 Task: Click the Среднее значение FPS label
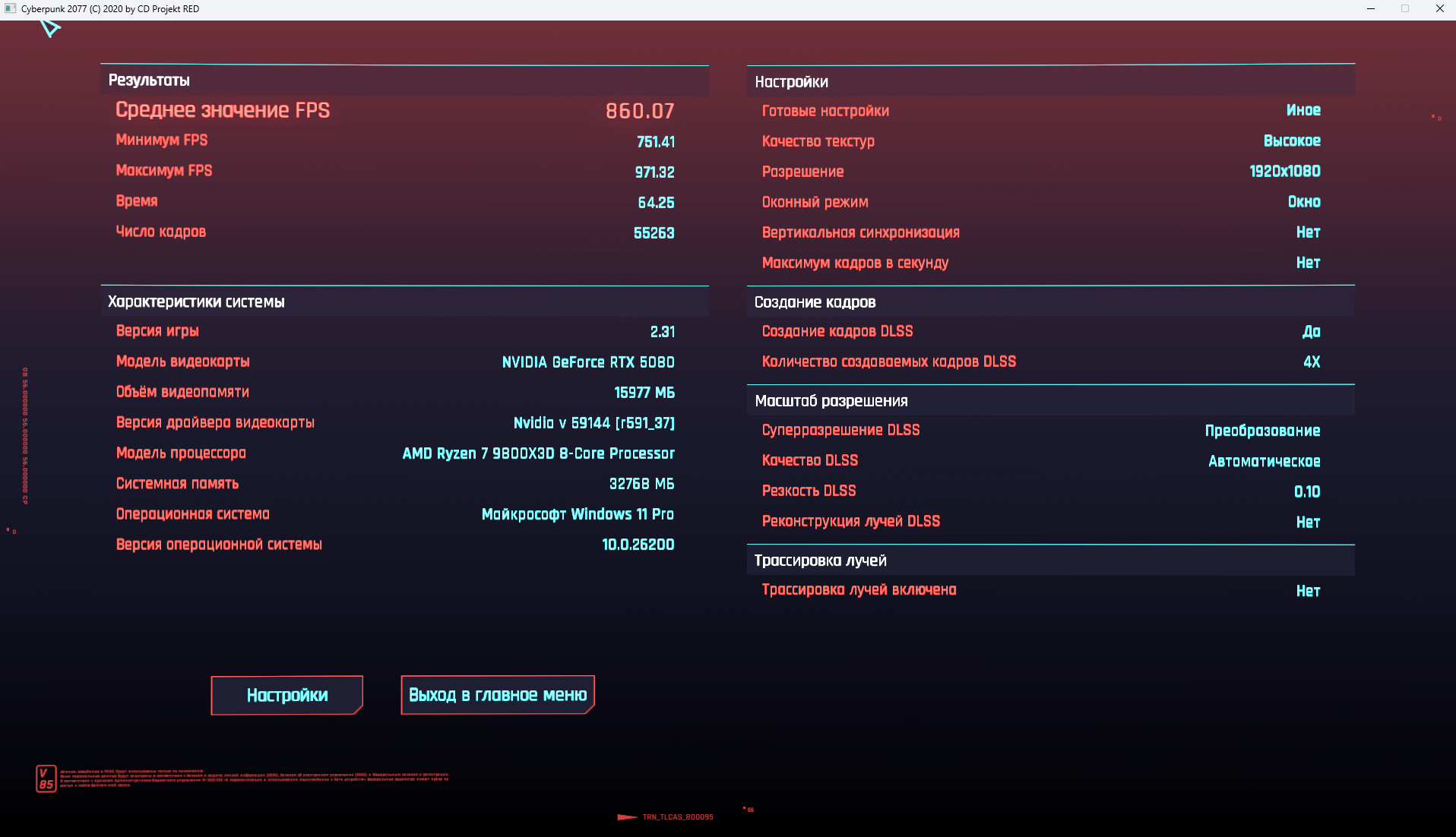point(223,110)
